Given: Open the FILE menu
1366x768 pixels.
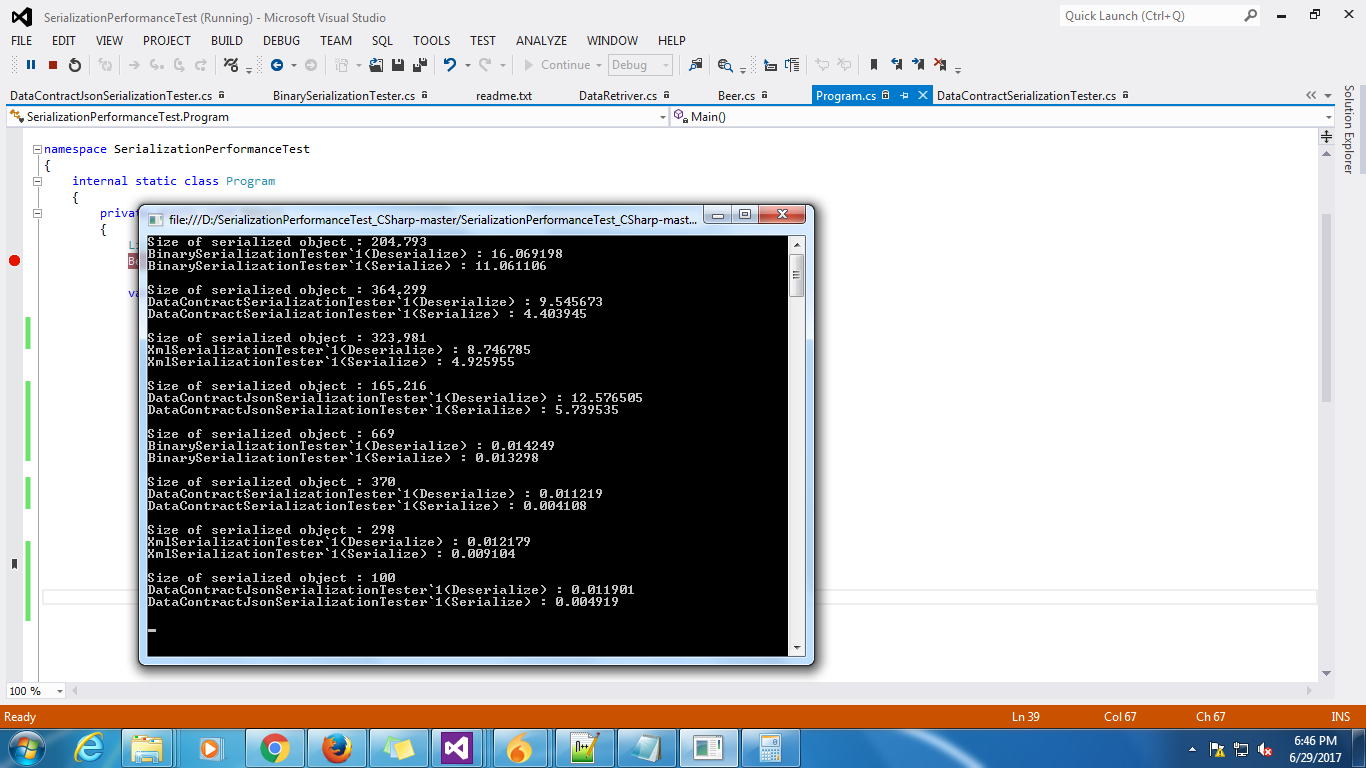Looking at the screenshot, I should click(21, 41).
